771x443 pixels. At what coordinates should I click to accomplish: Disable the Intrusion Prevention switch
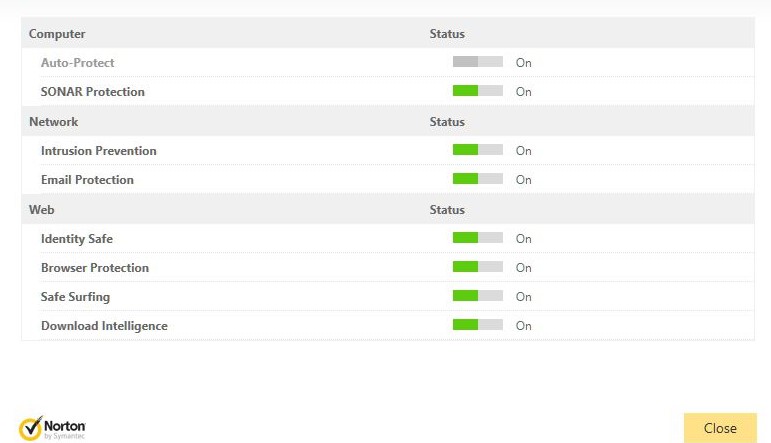pos(478,150)
